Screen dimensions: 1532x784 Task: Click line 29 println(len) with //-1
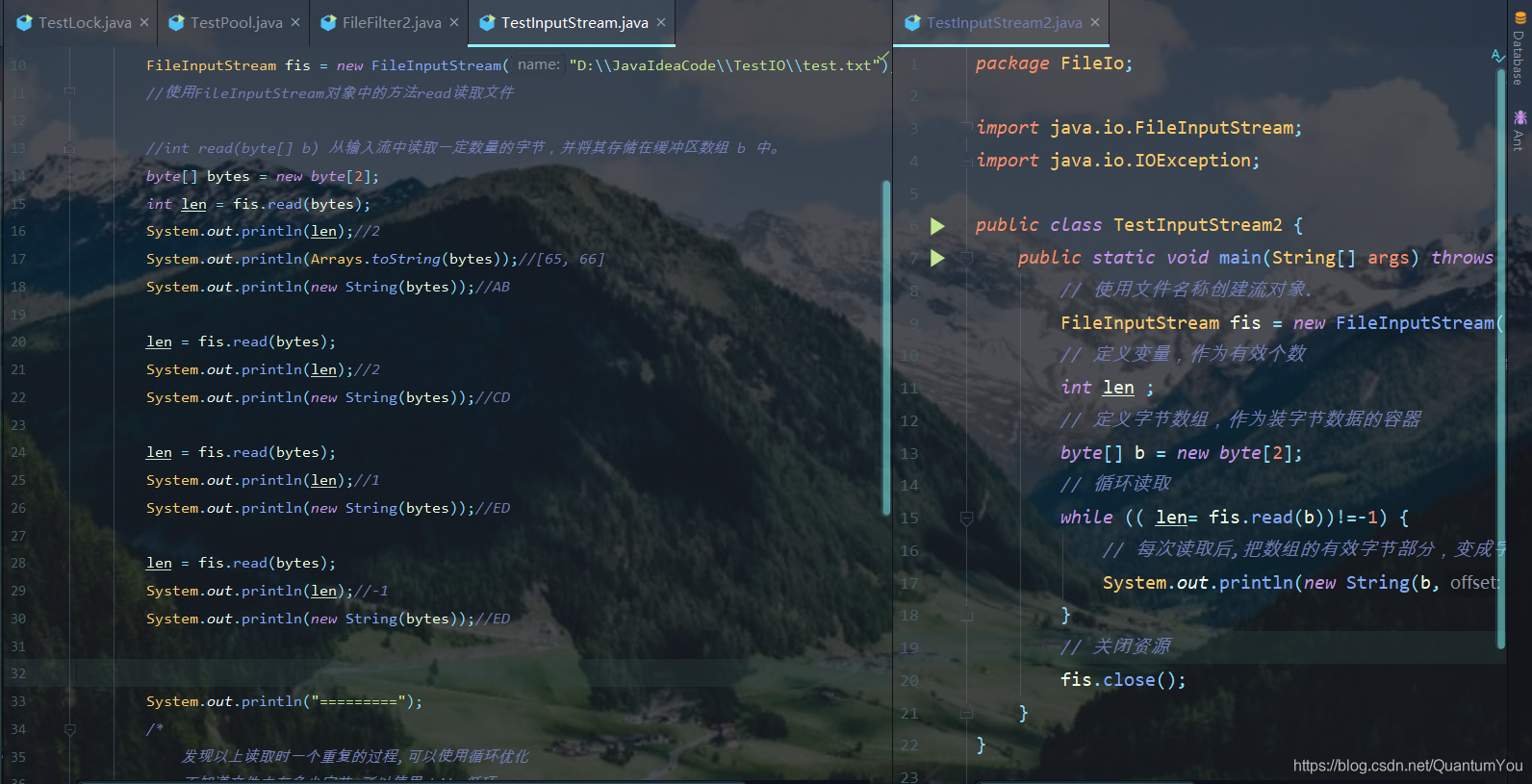[x=267, y=591]
